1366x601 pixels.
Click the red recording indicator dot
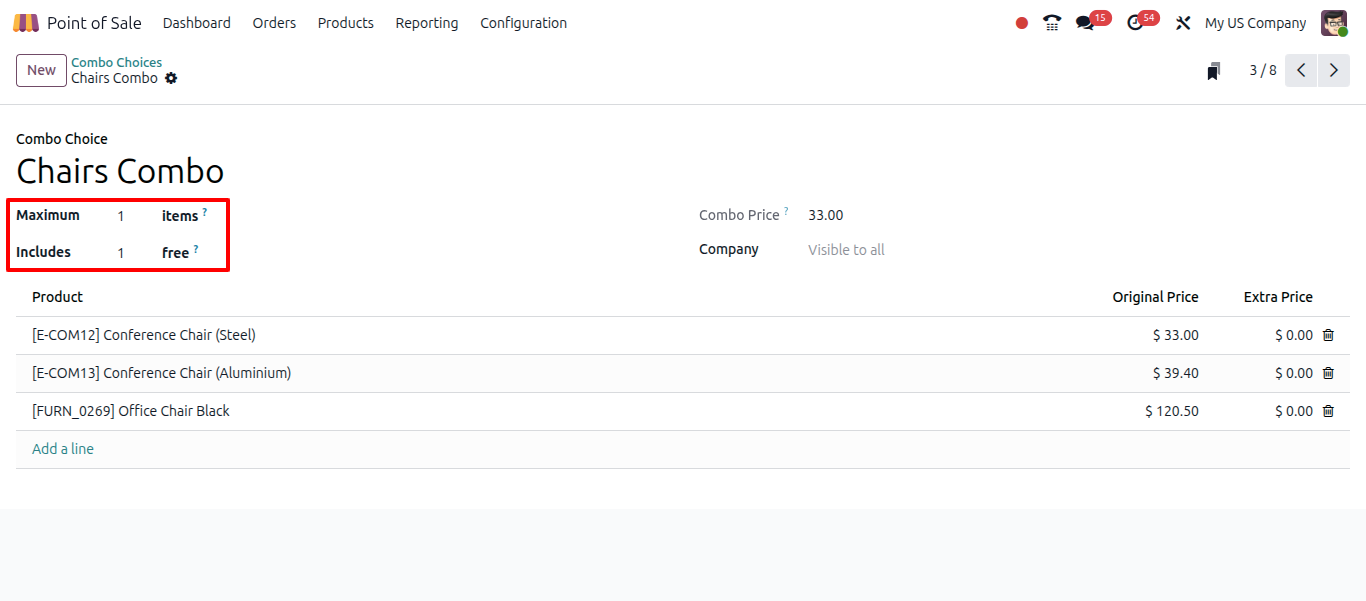point(1022,23)
